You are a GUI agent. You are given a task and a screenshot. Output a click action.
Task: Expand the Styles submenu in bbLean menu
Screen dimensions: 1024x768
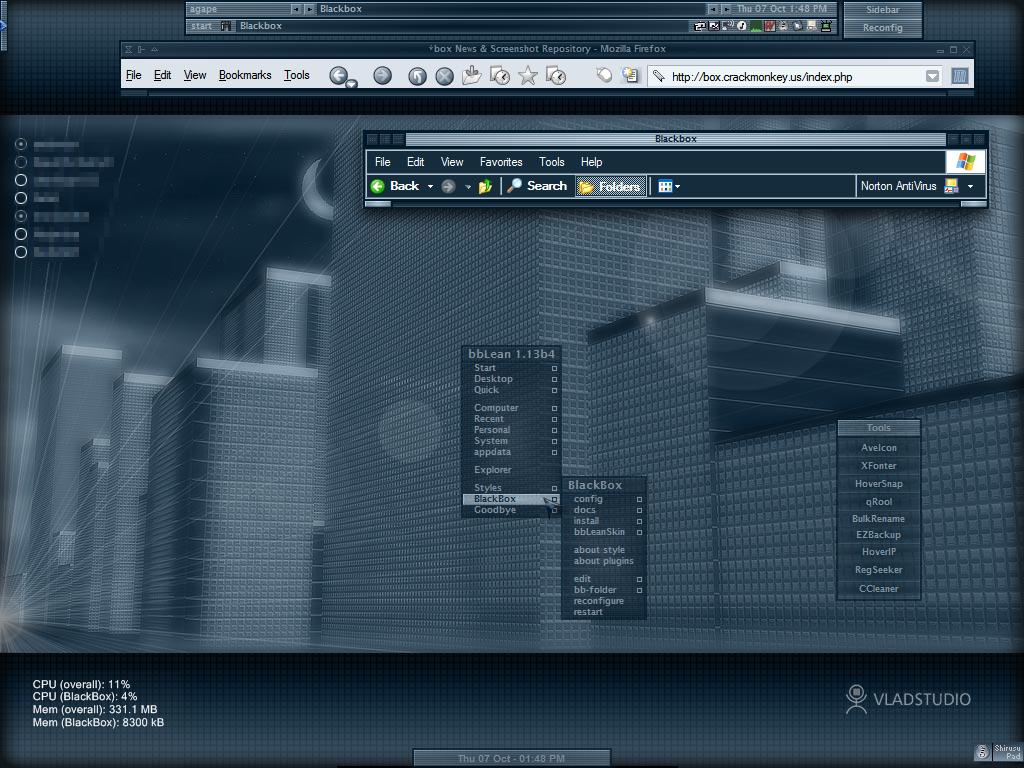[x=511, y=488]
